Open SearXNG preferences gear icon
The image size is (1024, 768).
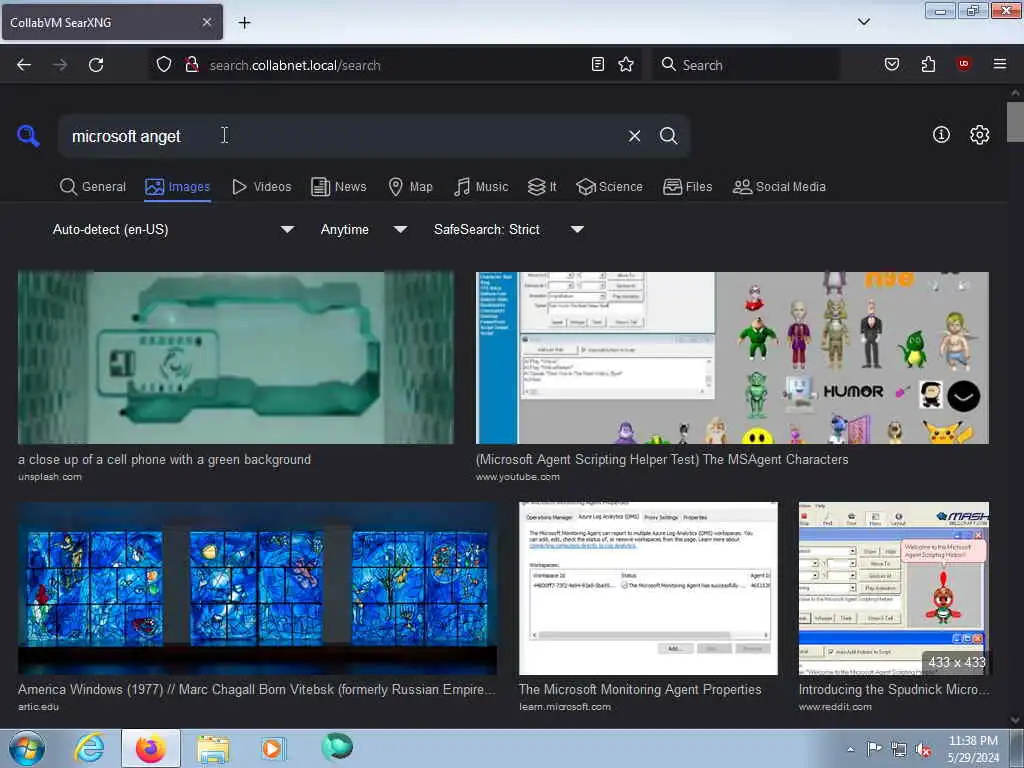[979, 135]
